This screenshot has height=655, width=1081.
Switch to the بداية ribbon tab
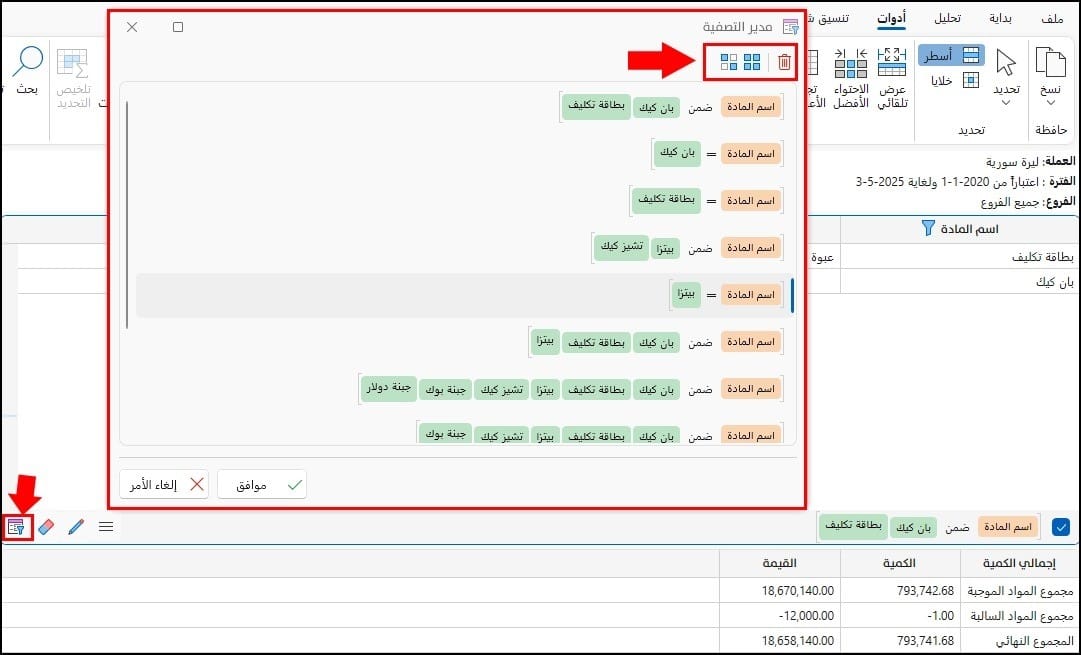tap(1000, 19)
